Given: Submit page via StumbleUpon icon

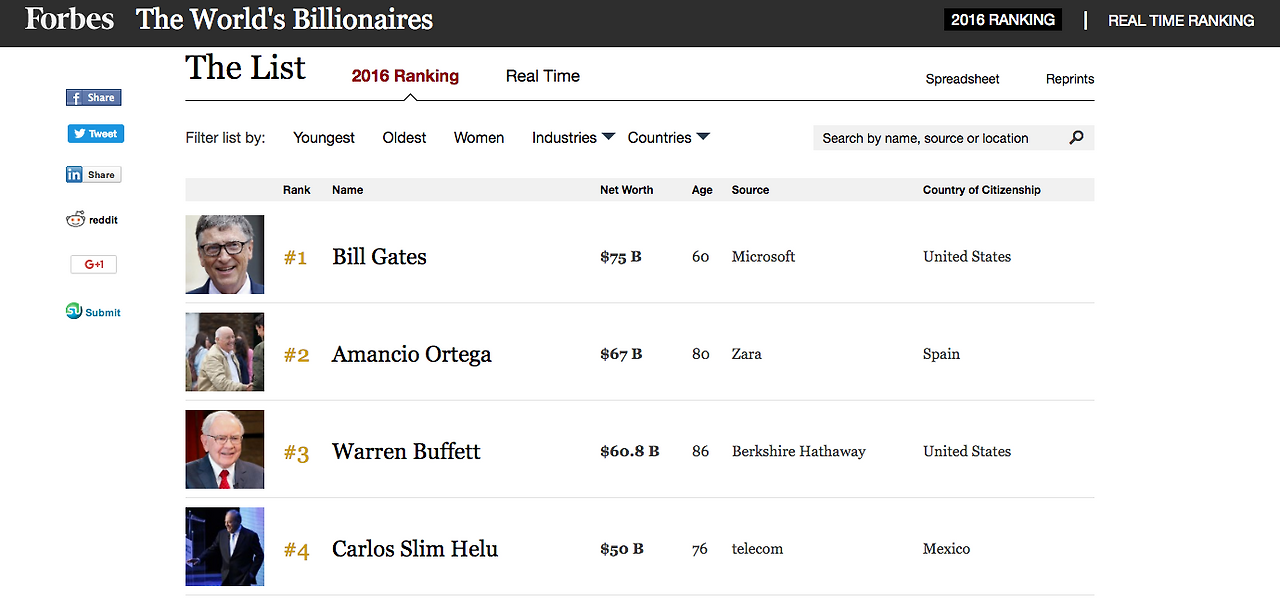Looking at the screenshot, I should [93, 312].
